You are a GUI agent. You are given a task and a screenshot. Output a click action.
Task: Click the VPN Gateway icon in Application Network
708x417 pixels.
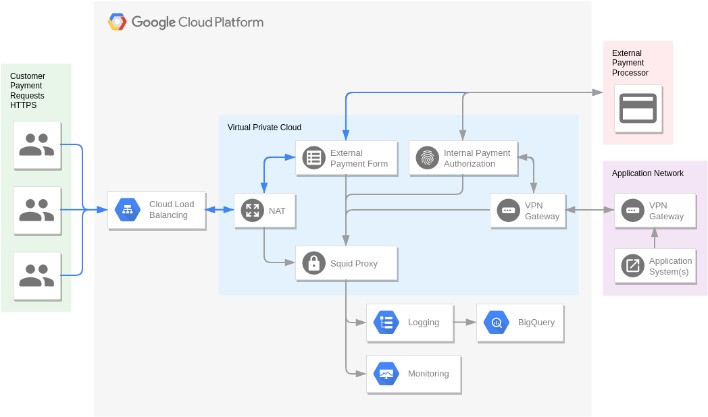pos(633,210)
